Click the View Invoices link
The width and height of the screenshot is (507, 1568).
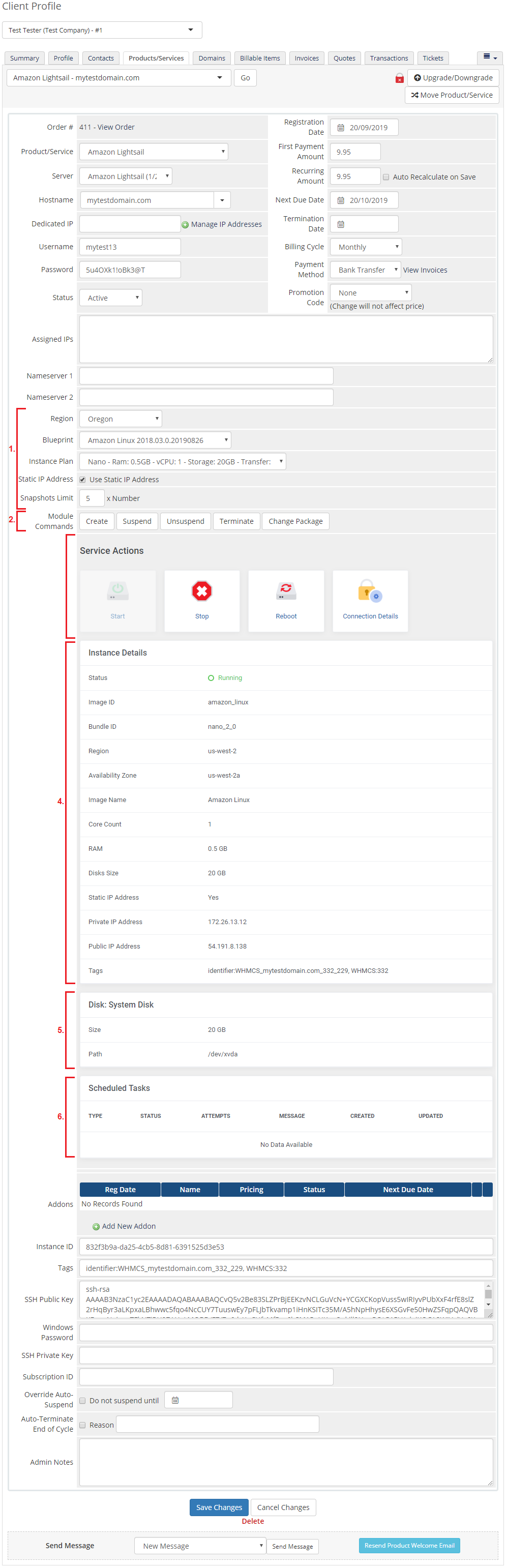pos(425,270)
